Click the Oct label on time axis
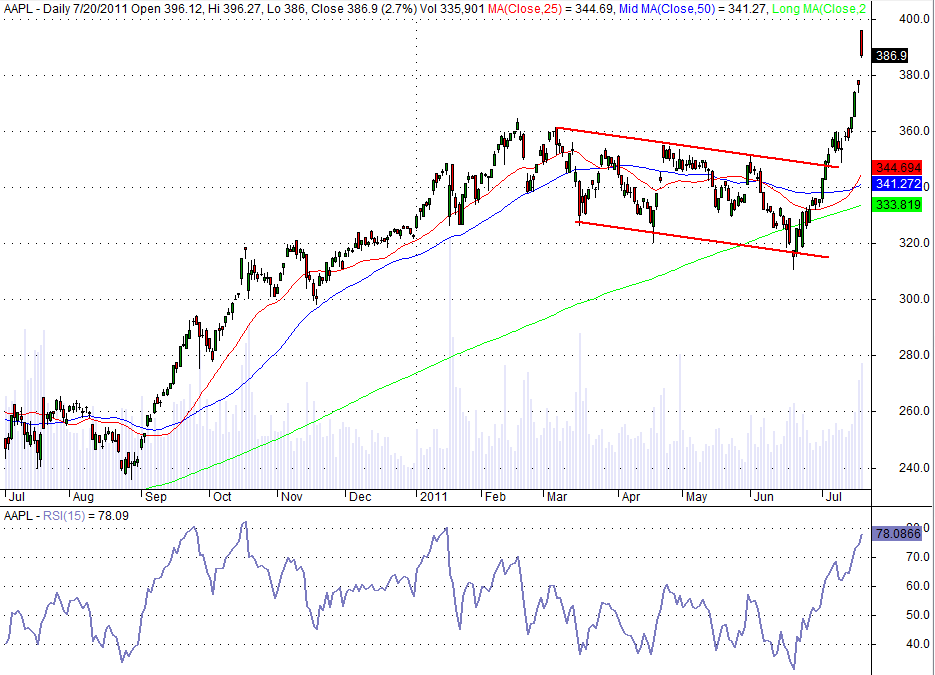This screenshot has height=675, width=935. tap(222, 497)
